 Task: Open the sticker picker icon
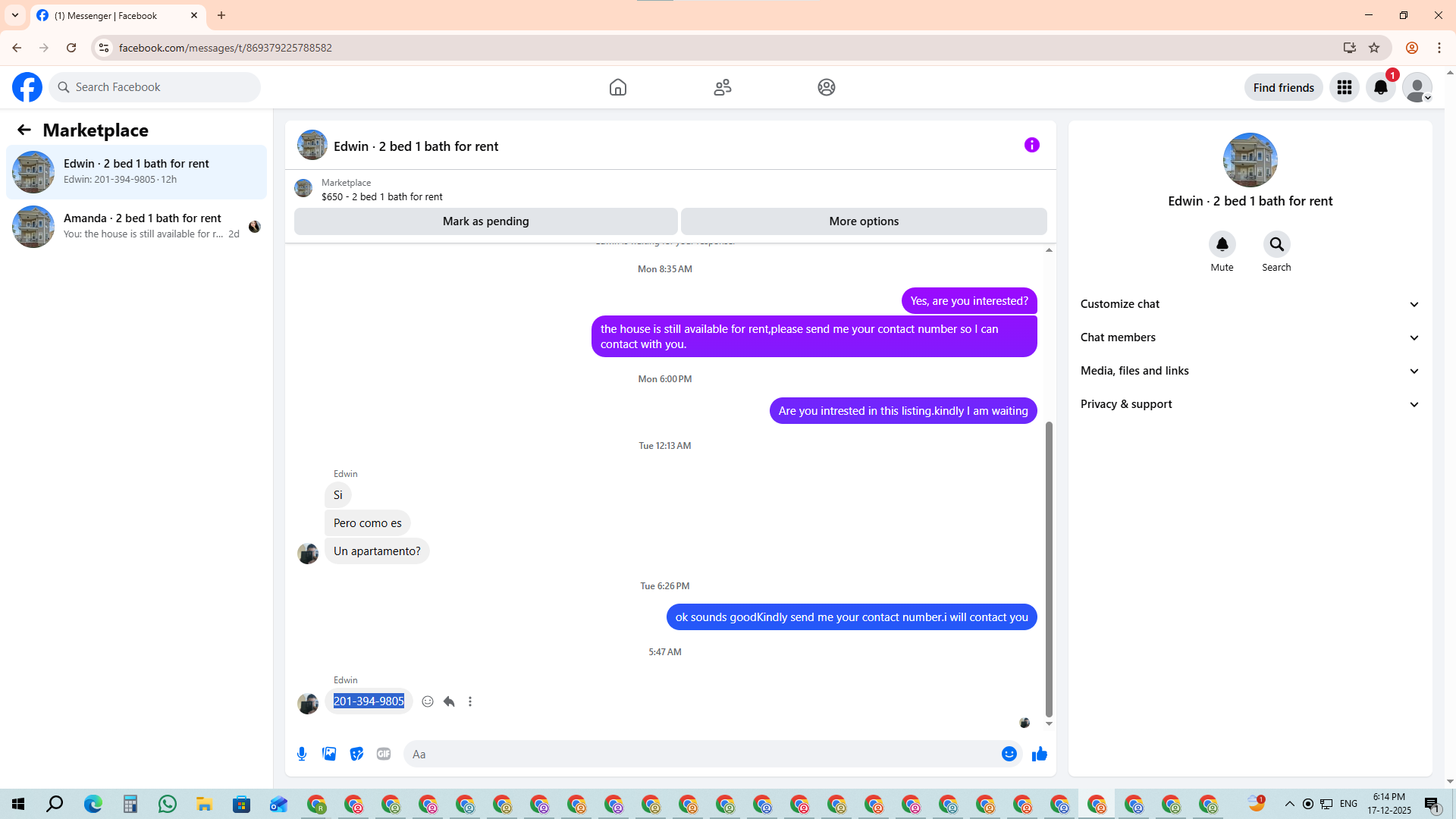(x=356, y=754)
